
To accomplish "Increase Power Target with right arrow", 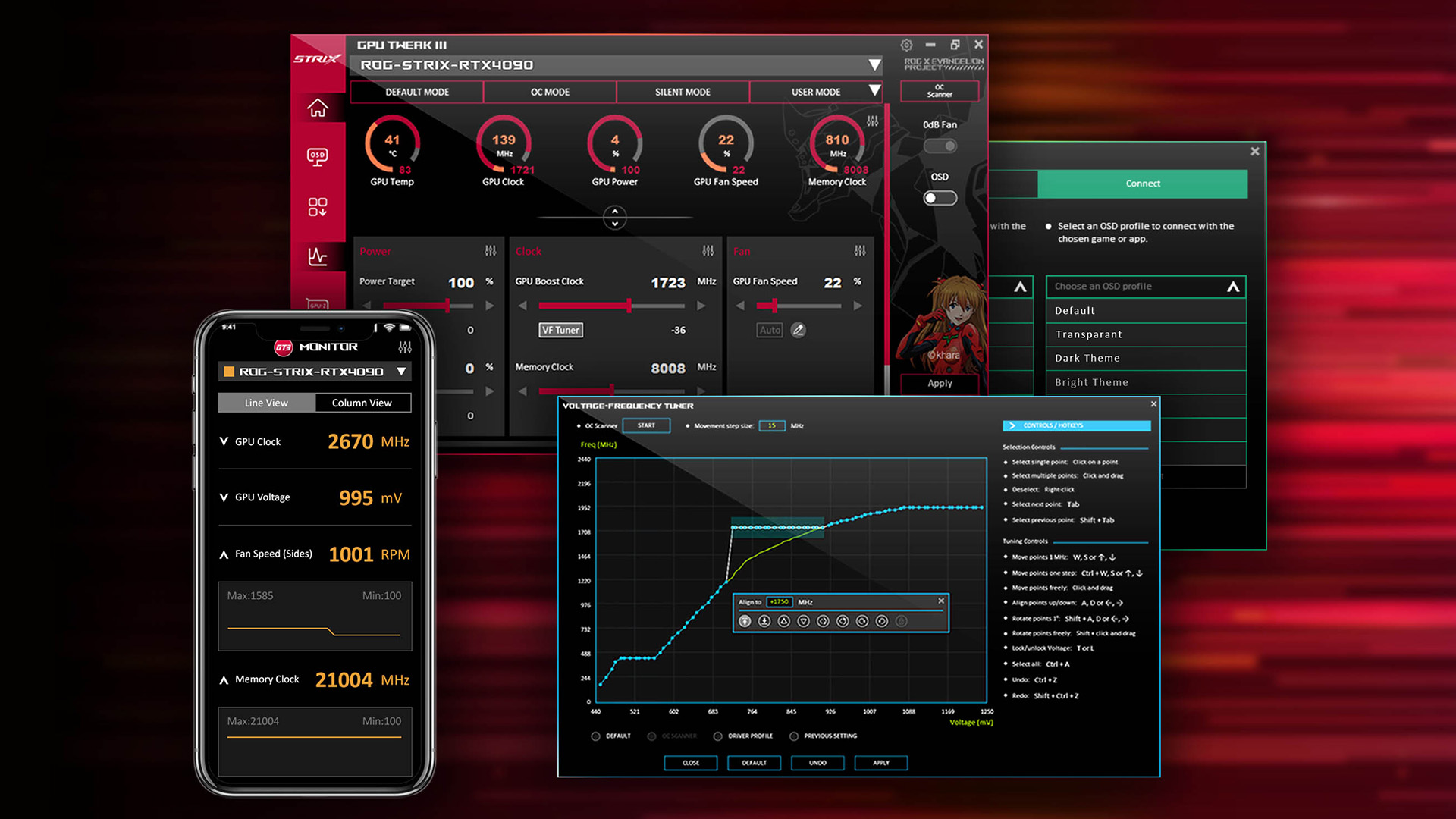I will (490, 306).
